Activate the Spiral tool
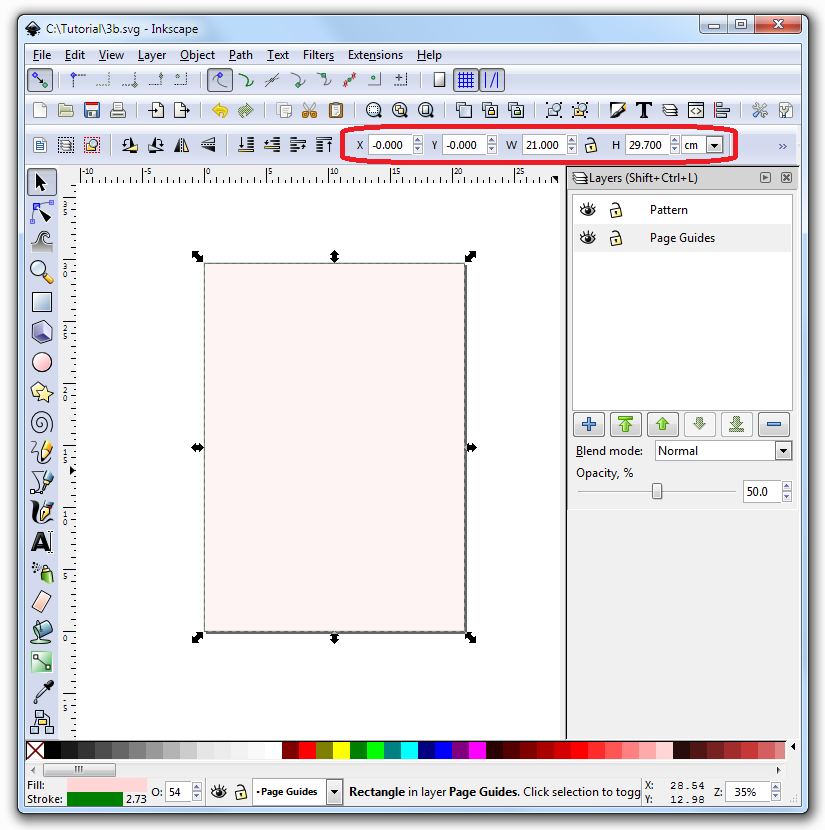Image resolution: width=825 pixels, height=830 pixels. (41, 421)
